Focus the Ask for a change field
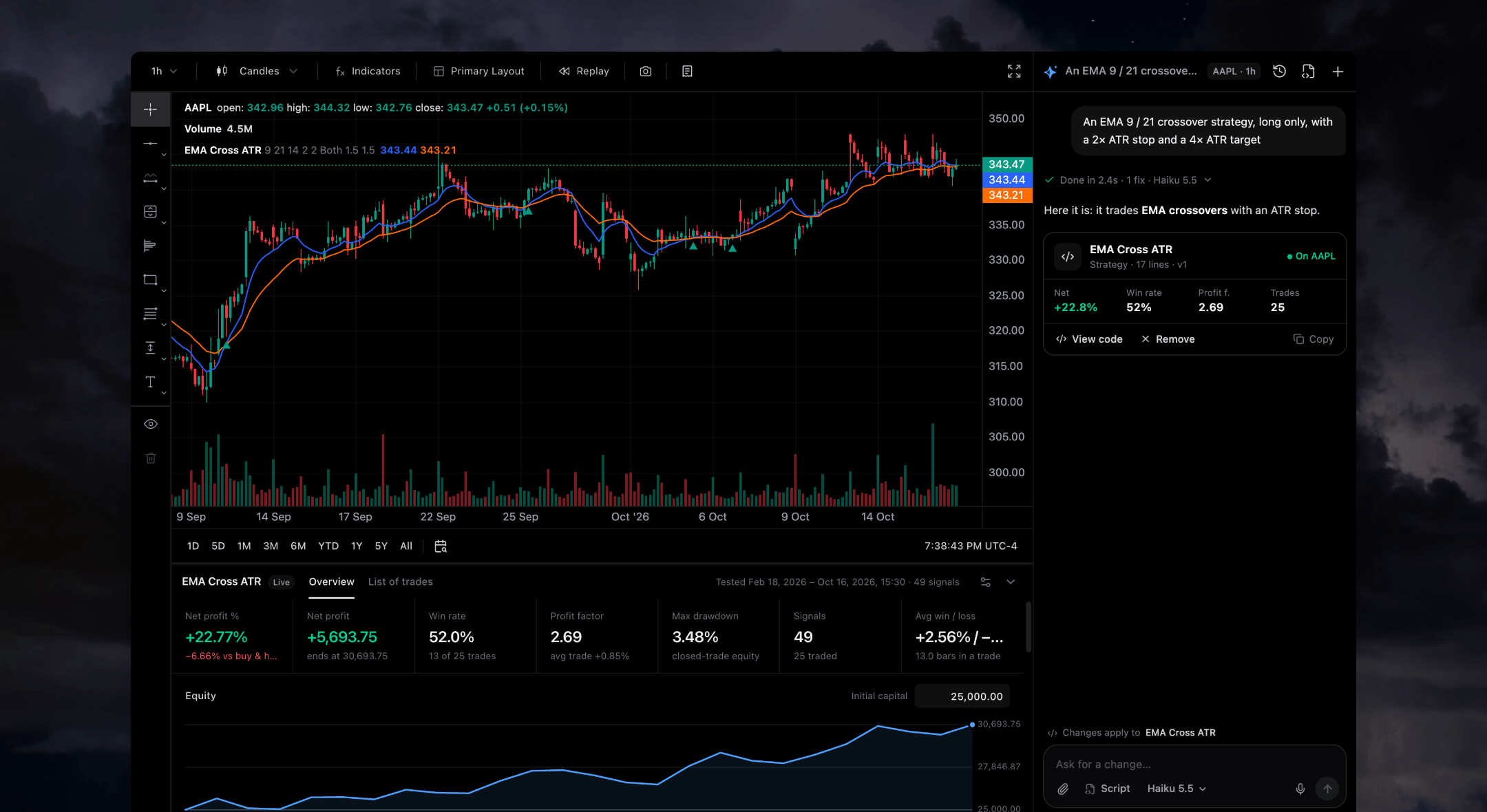The width and height of the screenshot is (1487, 812). point(1194,765)
